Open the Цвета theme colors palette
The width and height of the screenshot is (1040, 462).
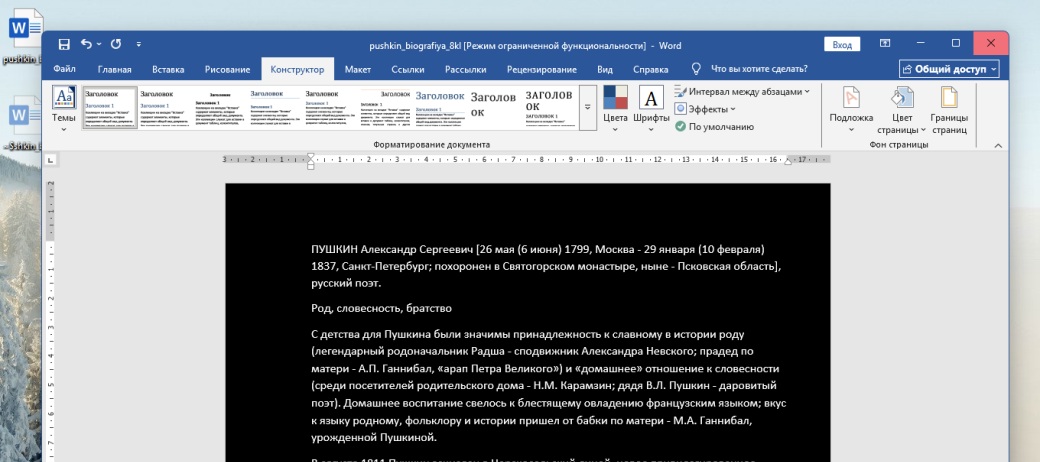coord(616,107)
